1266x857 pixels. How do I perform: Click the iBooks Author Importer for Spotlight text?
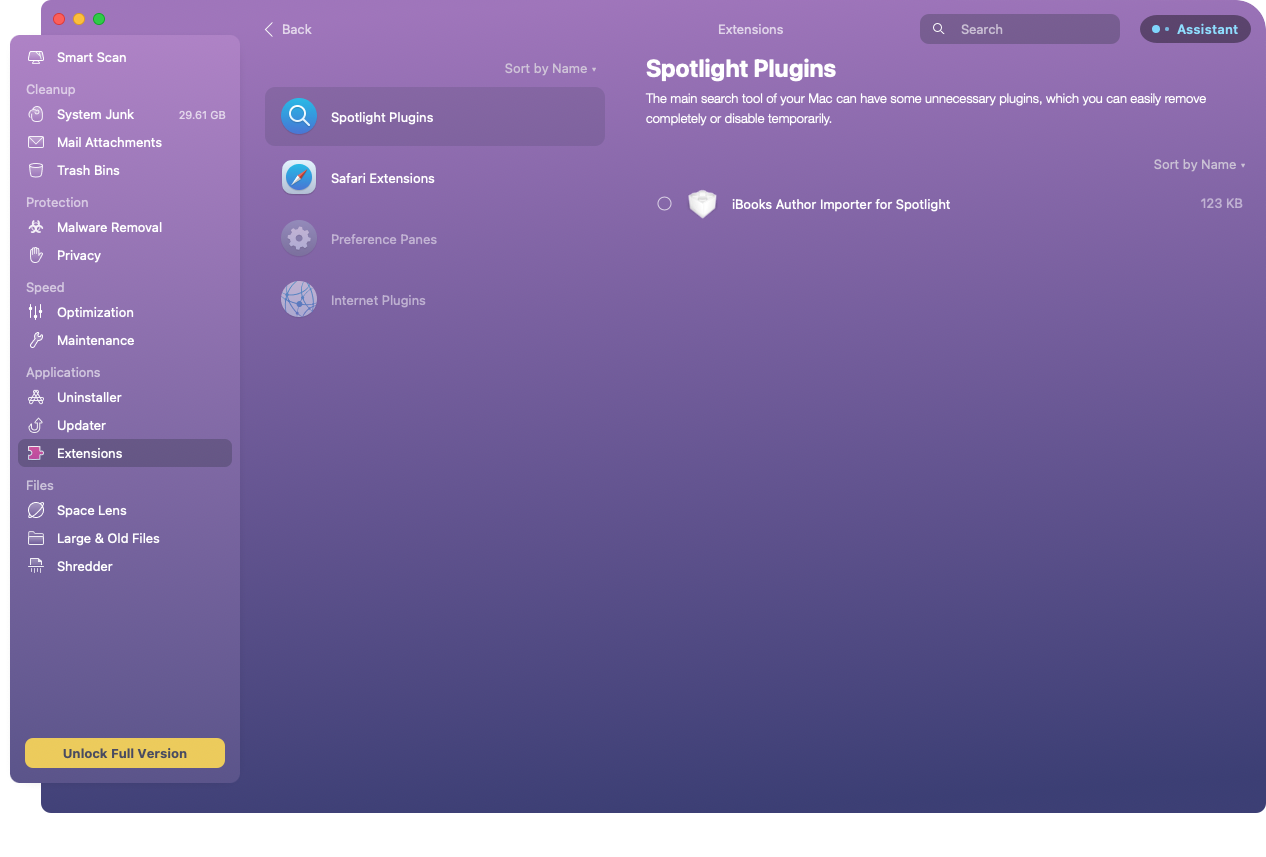841,204
